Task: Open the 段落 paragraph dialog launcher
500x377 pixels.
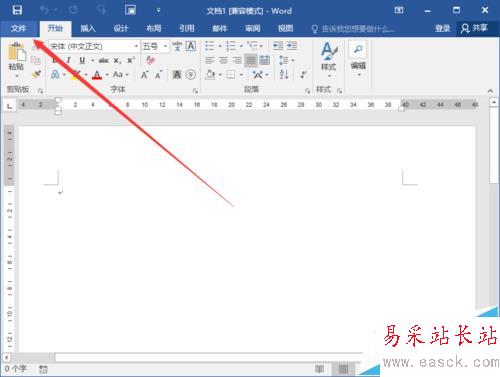Action: (307, 91)
